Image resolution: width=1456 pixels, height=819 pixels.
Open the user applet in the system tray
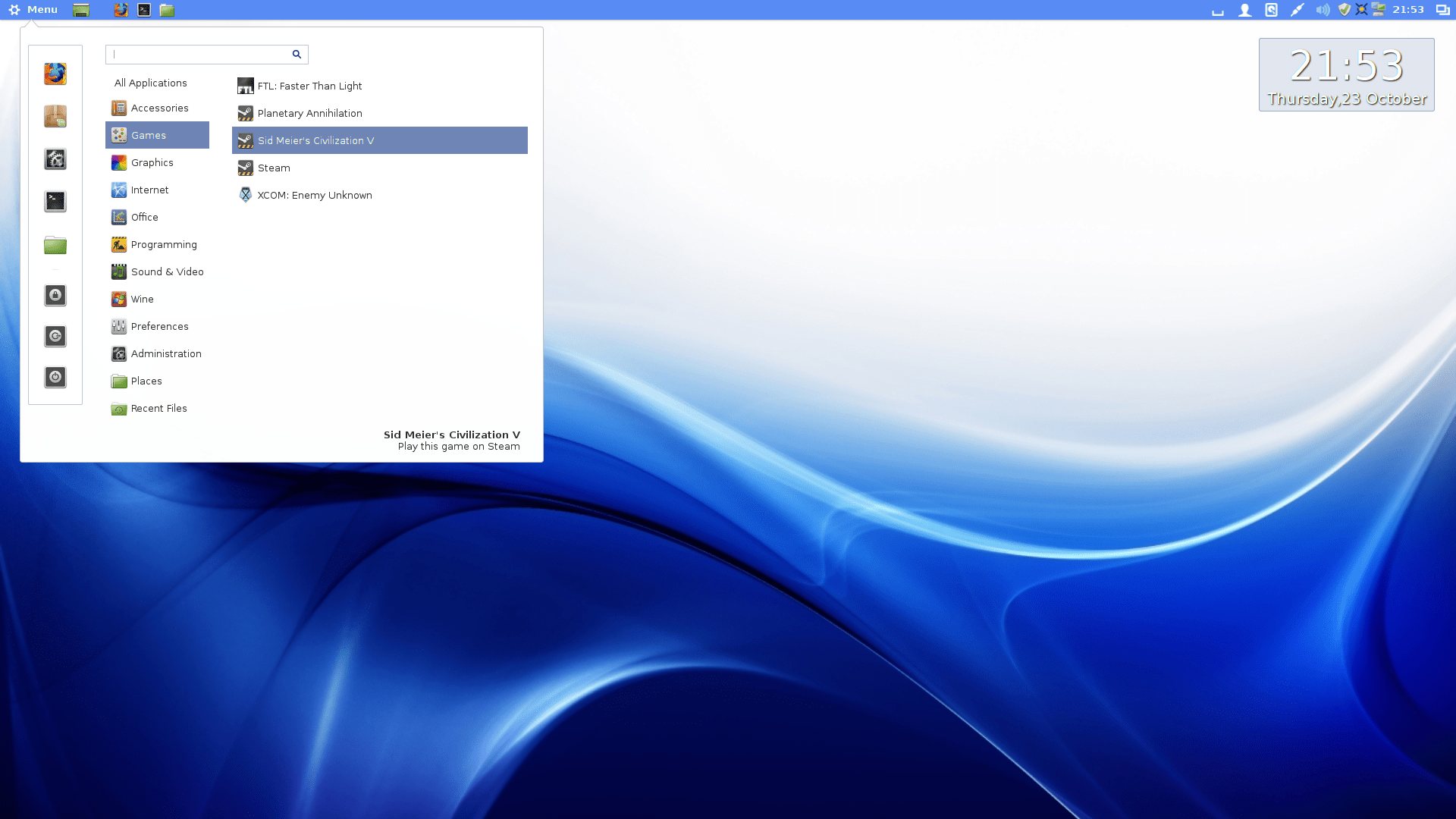(x=1244, y=10)
